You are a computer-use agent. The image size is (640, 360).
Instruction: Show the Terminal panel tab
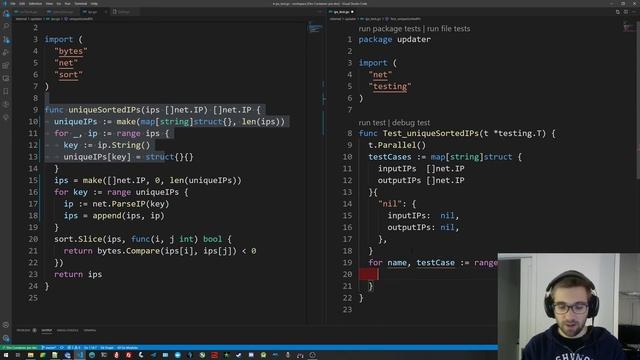pyautogui.click(x=90, y=330)
